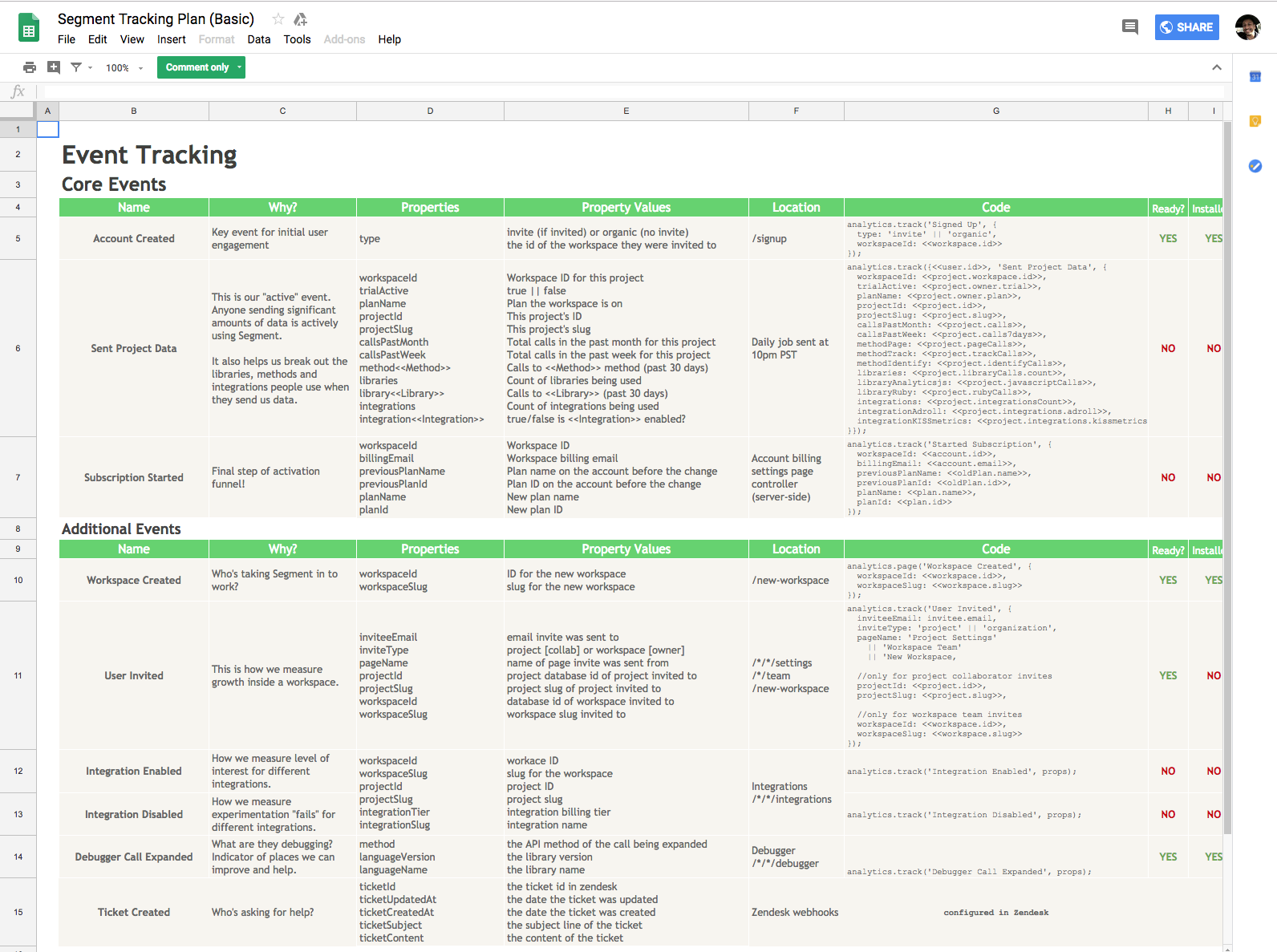1277x952 pixels.
Task: Open the View menu
Action: 132,39
